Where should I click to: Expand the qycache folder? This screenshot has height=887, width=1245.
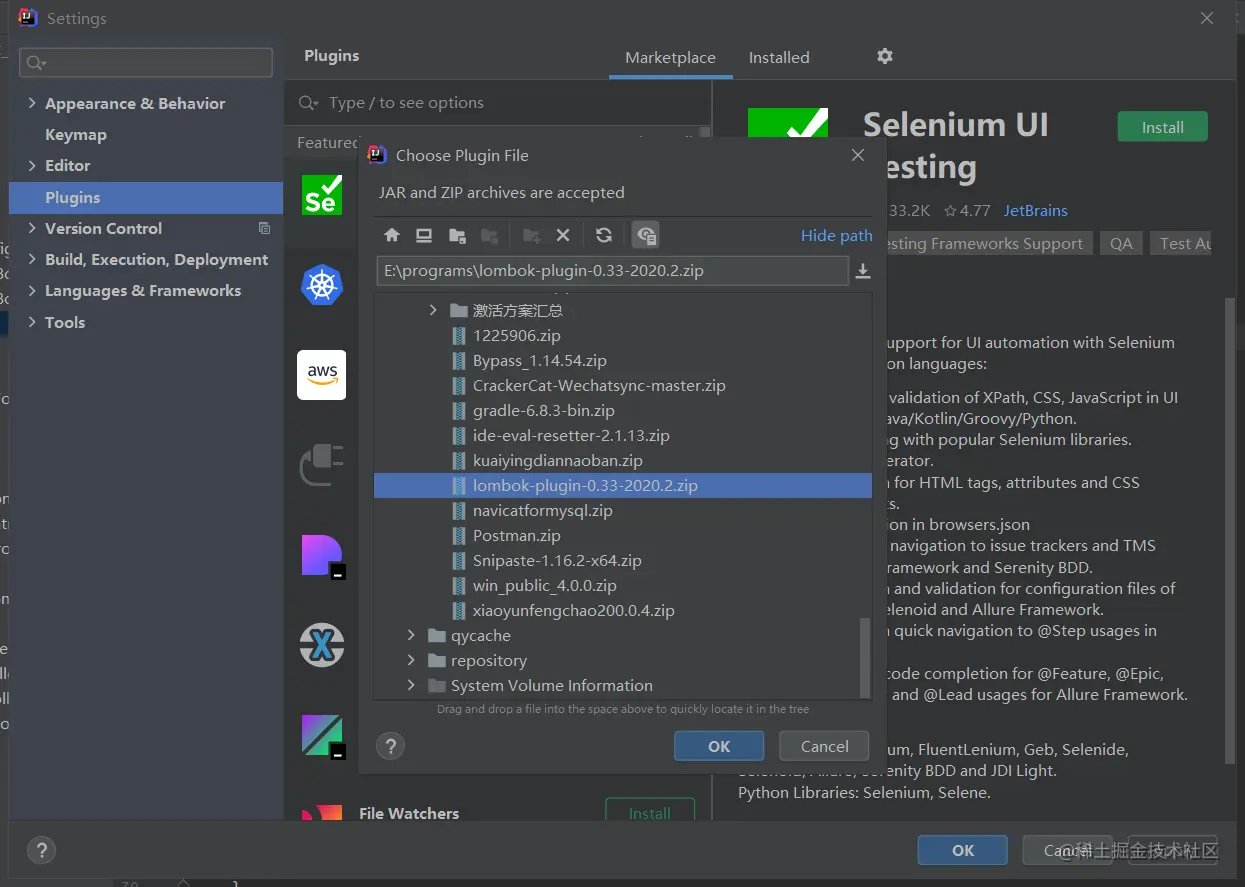click(x=411, y=635)
